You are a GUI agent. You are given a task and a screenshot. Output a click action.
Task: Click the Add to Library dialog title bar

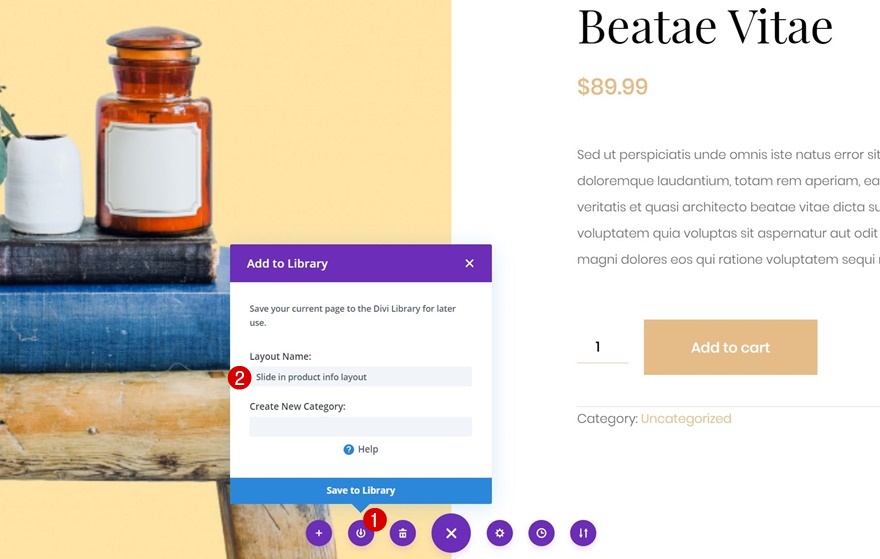click(x=340, y=264)
